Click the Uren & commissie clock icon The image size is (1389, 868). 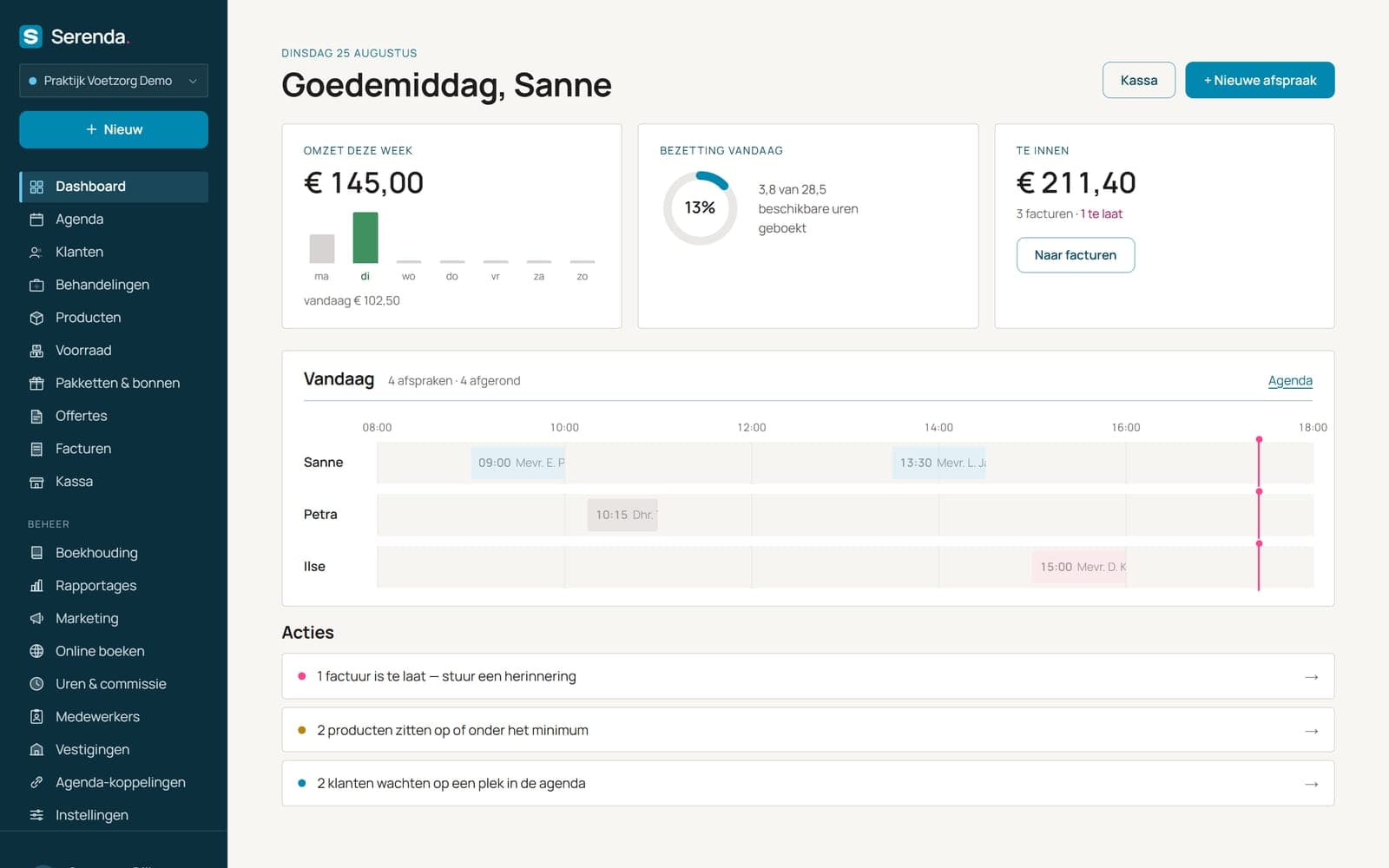pyautogui.click(x=36, y=684)
